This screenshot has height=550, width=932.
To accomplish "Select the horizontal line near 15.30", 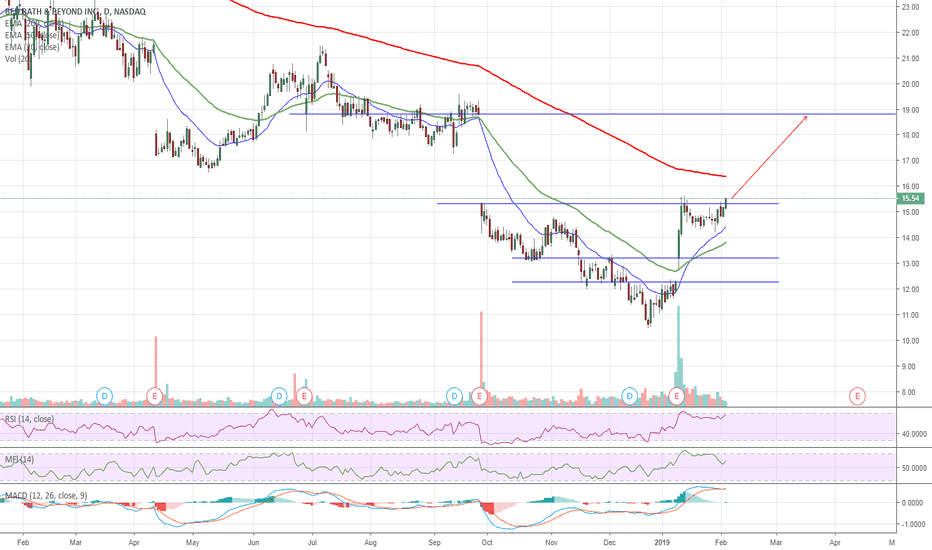I will 607,204.
